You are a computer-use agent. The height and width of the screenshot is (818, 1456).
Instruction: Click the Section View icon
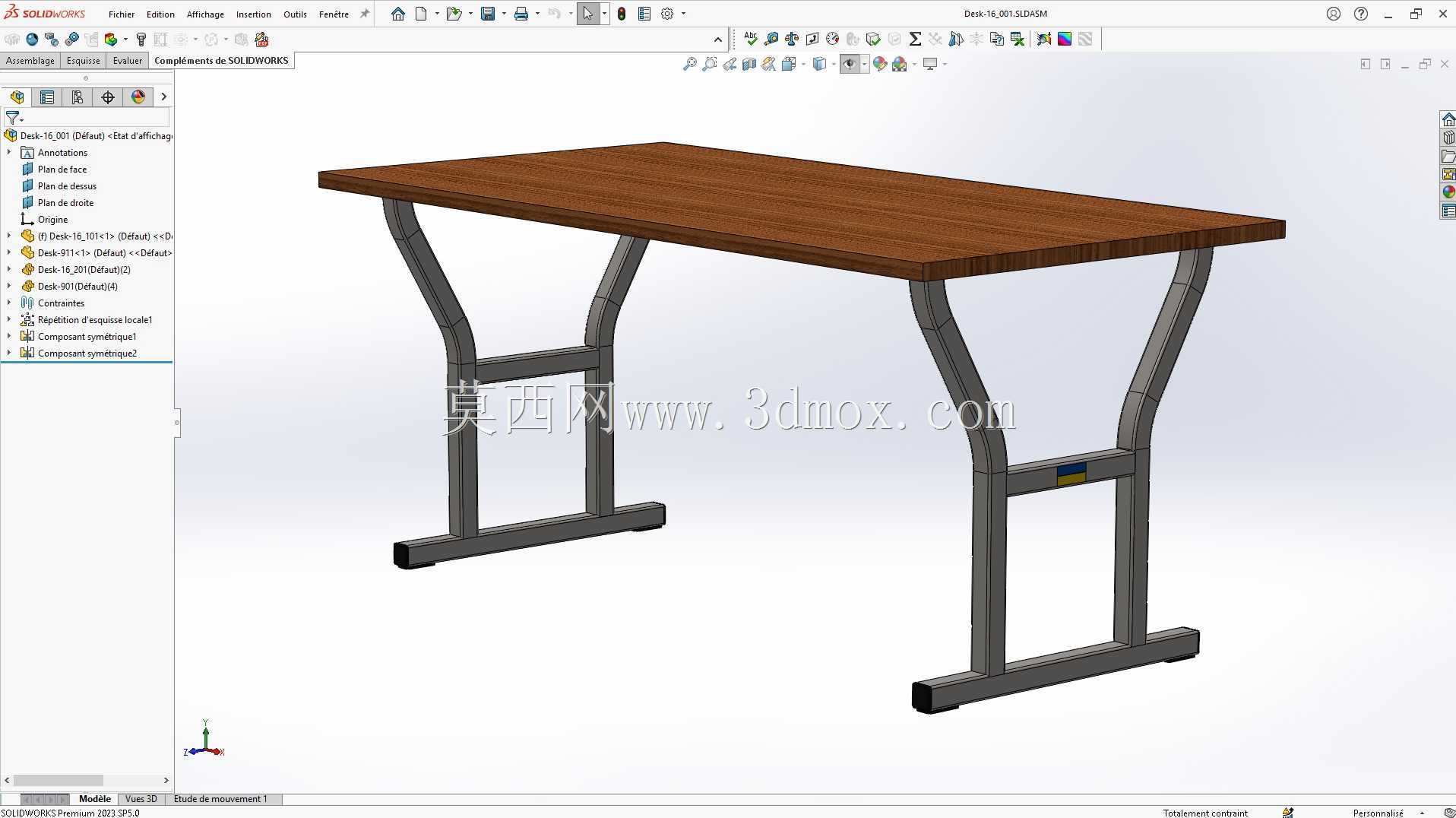749,64
